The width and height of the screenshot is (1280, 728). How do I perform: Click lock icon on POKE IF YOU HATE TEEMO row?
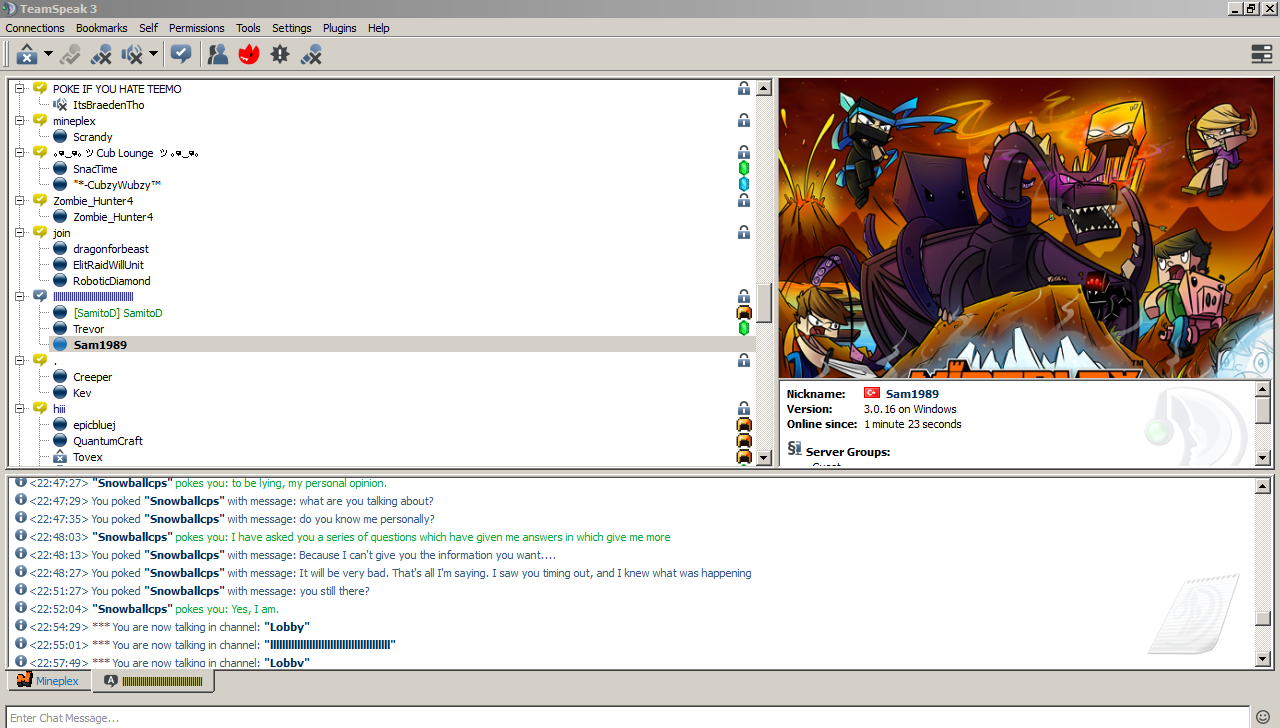coord(743,89)
